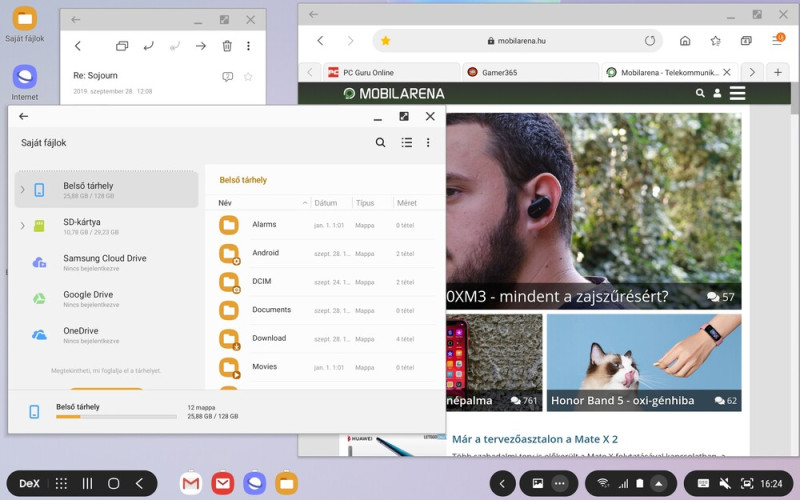Image resolution: width=800 pixels, height=500 pixels.
Task: Open the Alarms folder
Action: pyautogui.click(x=327, y=225)
